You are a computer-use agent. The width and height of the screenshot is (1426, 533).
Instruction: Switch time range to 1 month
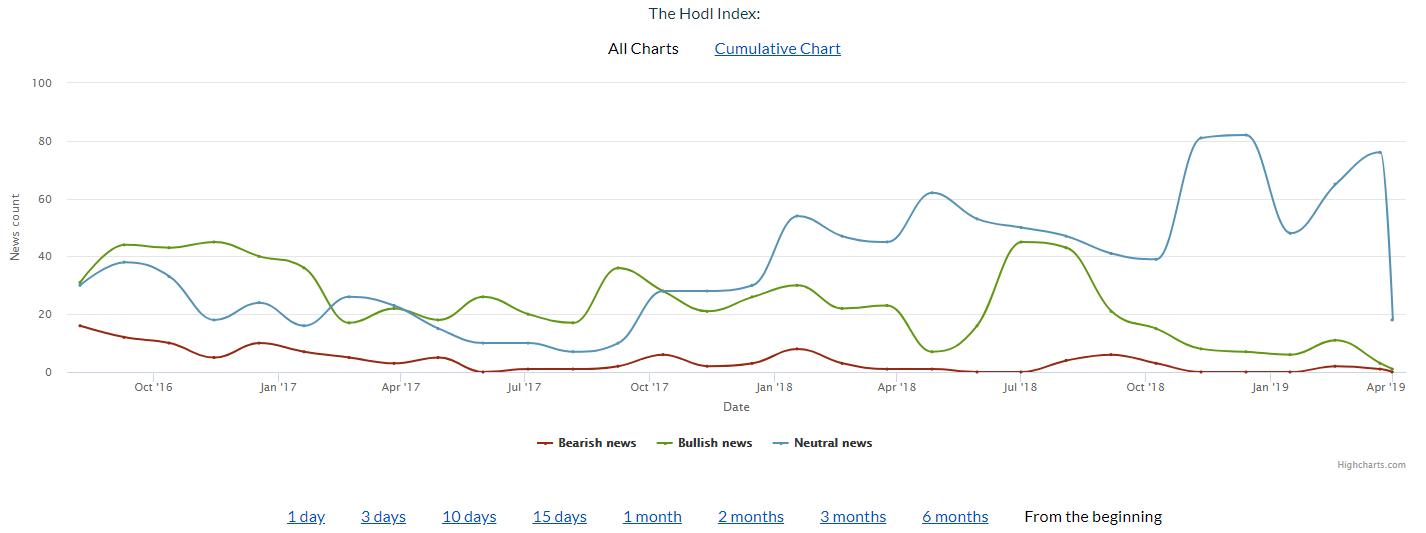[x=652, y=517]
